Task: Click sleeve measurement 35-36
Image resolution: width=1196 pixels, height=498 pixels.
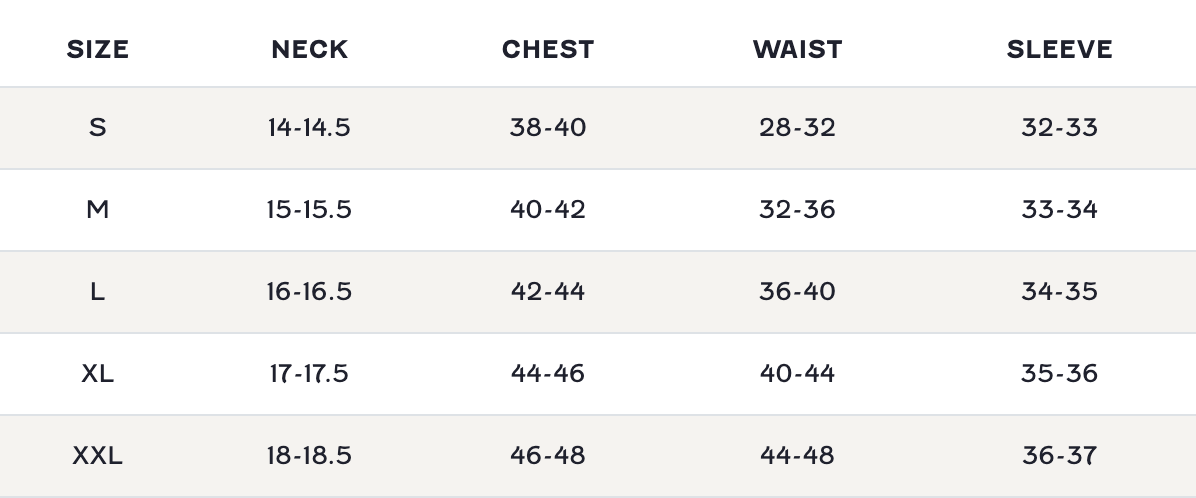Action: point(1059,374)
